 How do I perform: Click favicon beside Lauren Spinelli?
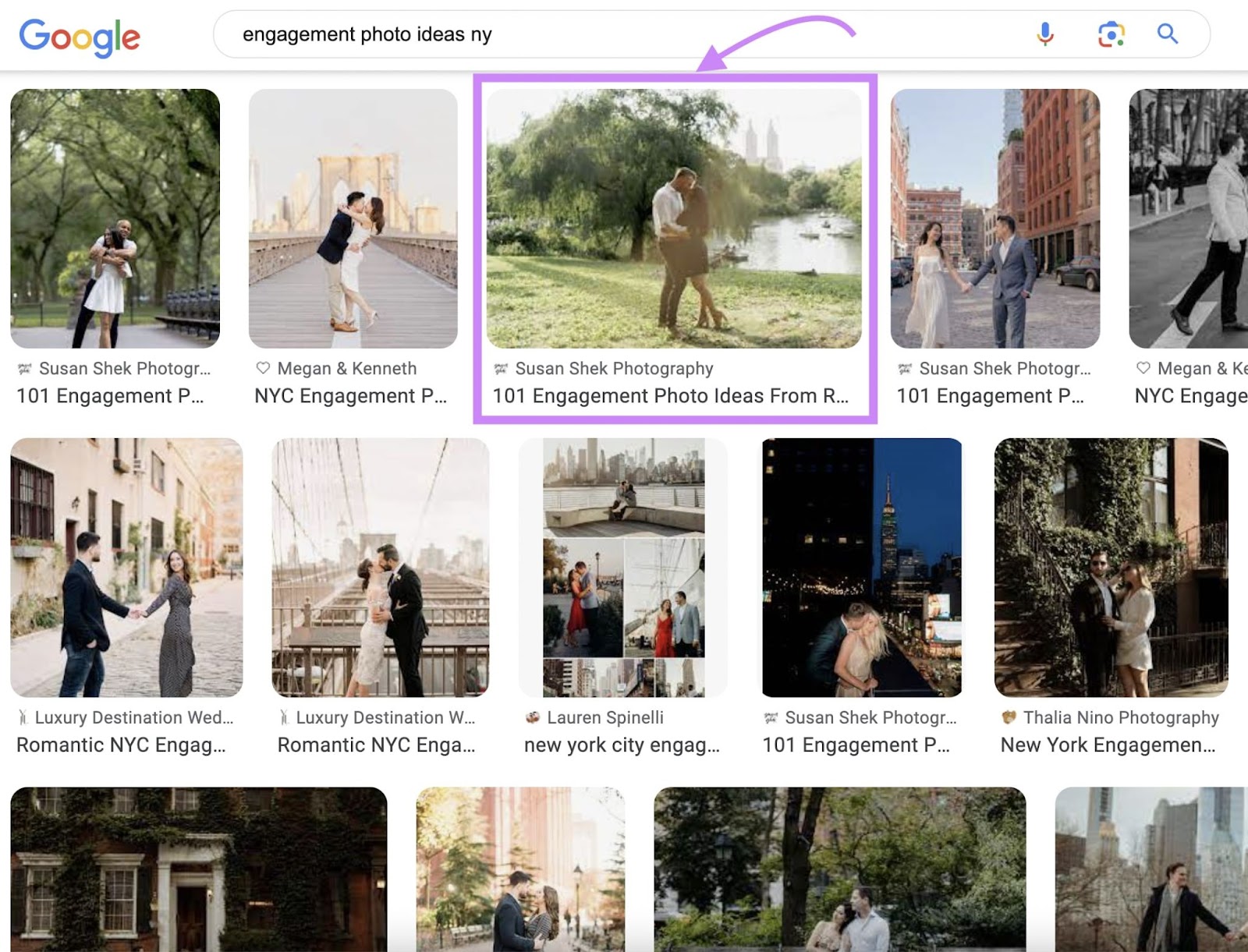533,717
